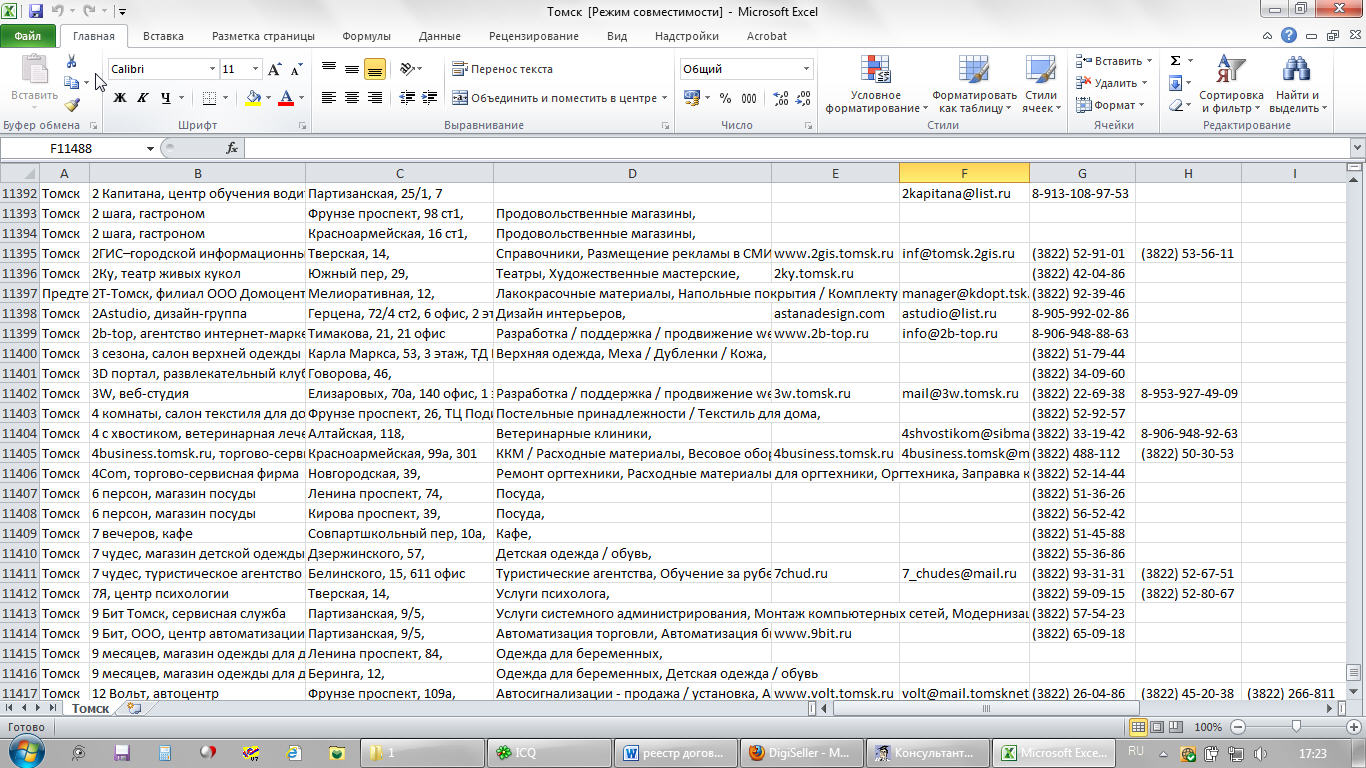Toggle italic К formatting
Image resolution: width=1366 pixels, height=768 pixels.
142,98
